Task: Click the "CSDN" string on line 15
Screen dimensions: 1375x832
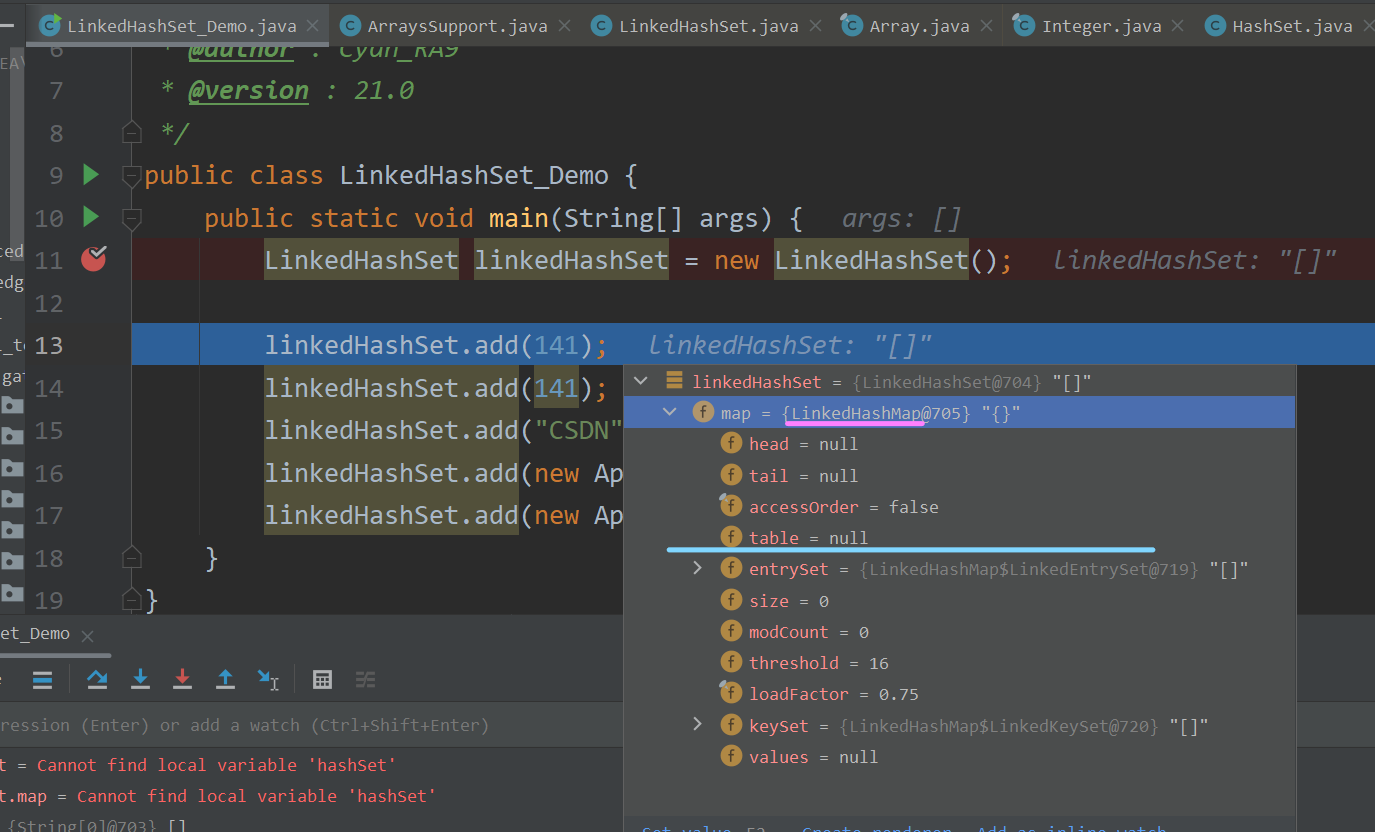Action: click(x=579, y=430)
